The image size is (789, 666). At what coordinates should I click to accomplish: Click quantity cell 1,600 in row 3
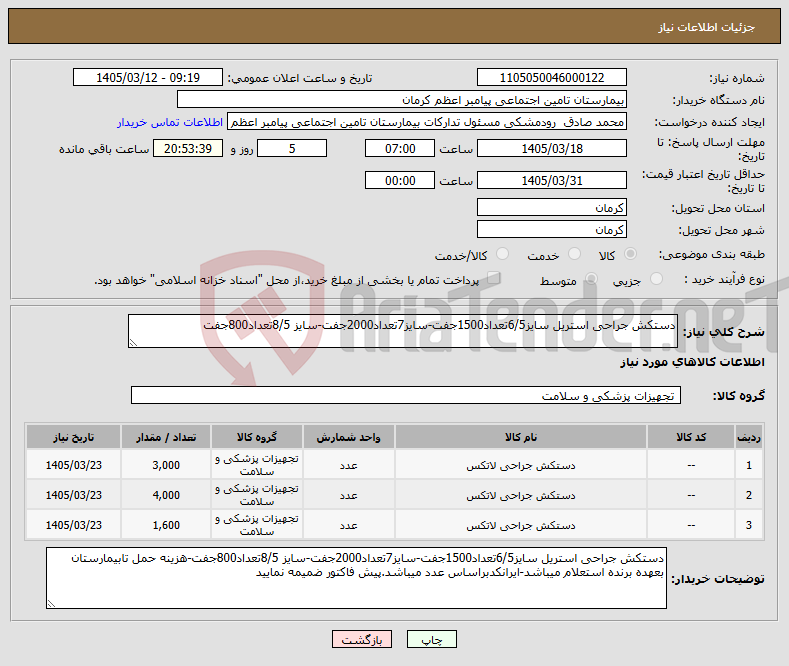click(166, 525)
